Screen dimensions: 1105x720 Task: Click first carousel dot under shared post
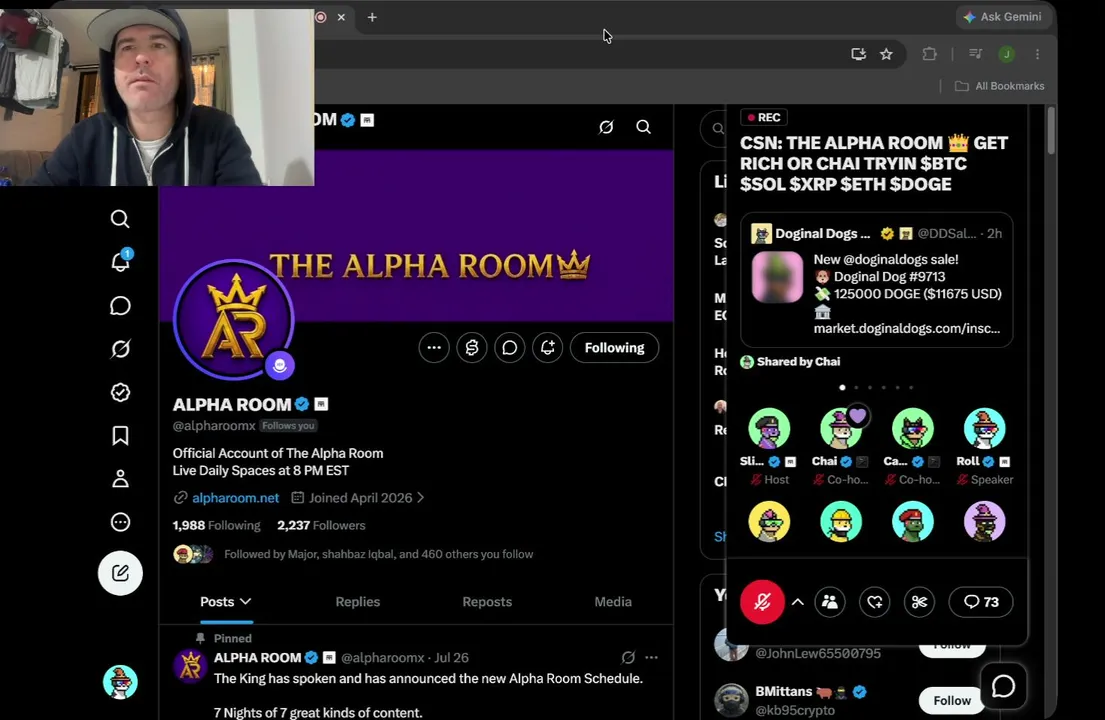(x=842, y=387)
